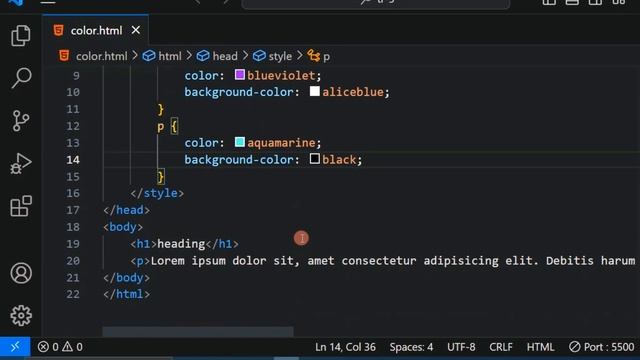Open the Extensions view
This screenshot has height=360, width=640.
pyautogui.click(x=20, y=206)
